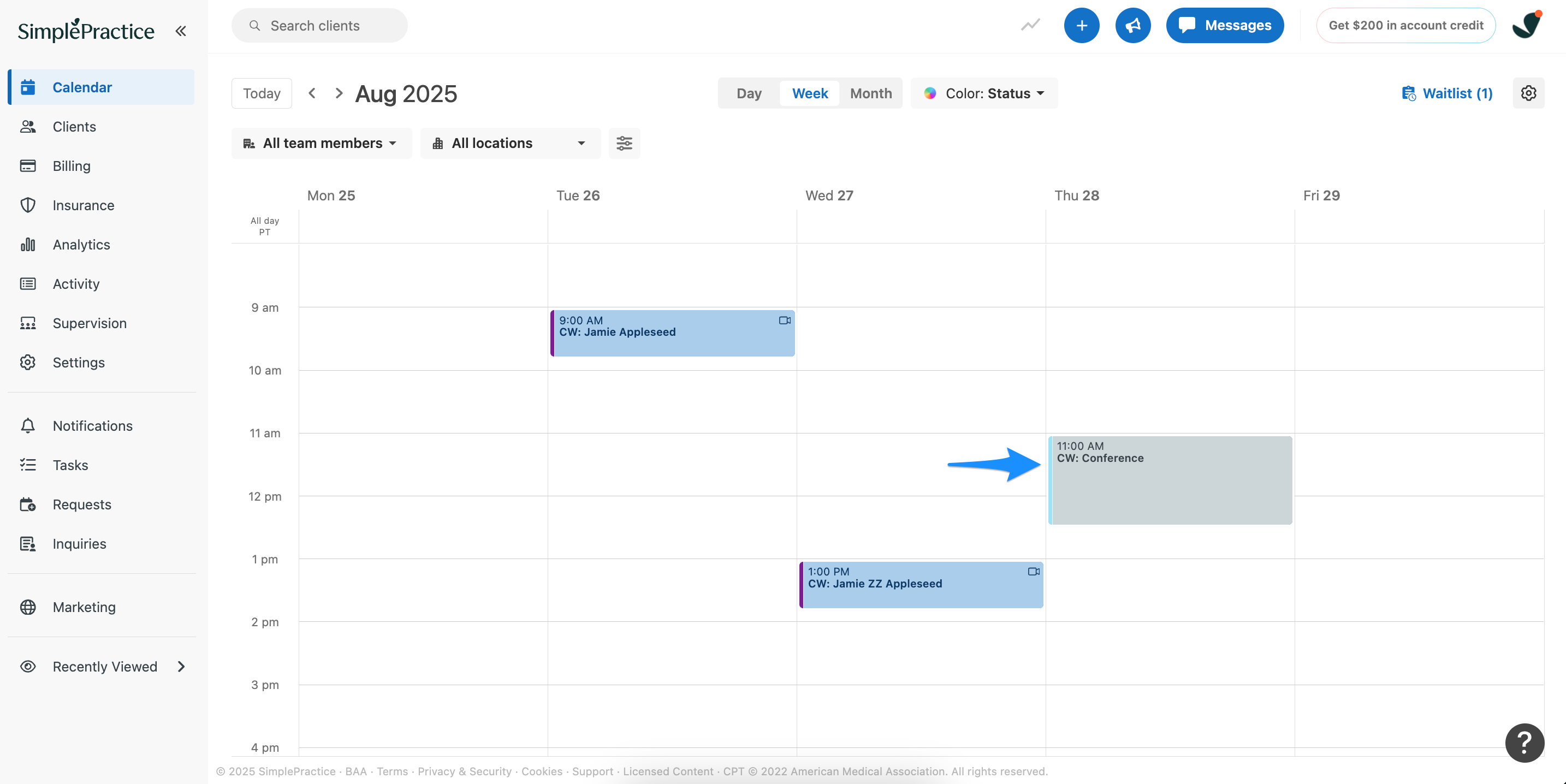
Task: Click the Inquiries icon in the sidebar
Action: (28, 544)
